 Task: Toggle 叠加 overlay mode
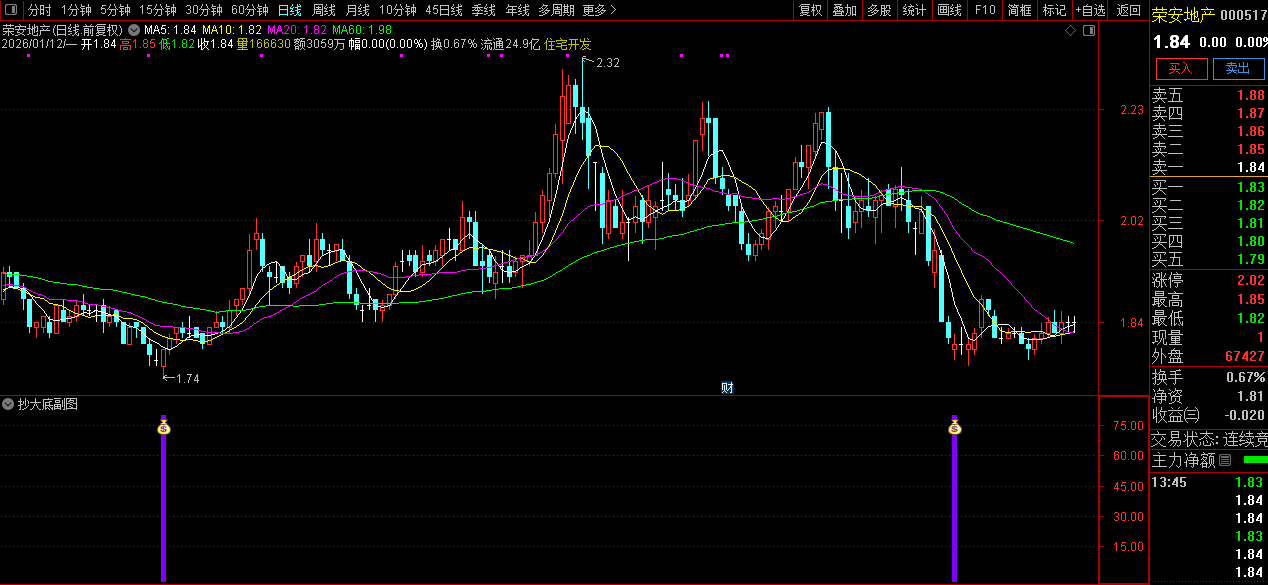pyautogui.click(x=845, y=10)
